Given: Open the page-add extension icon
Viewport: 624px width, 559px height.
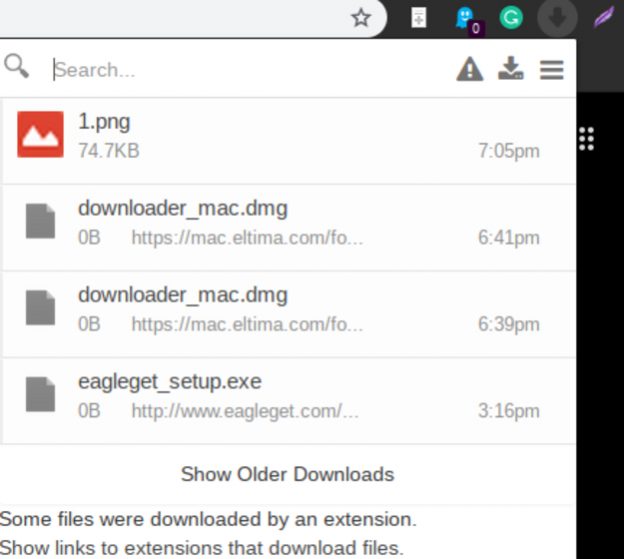Looking at the screenshot, I should [419, 18].
